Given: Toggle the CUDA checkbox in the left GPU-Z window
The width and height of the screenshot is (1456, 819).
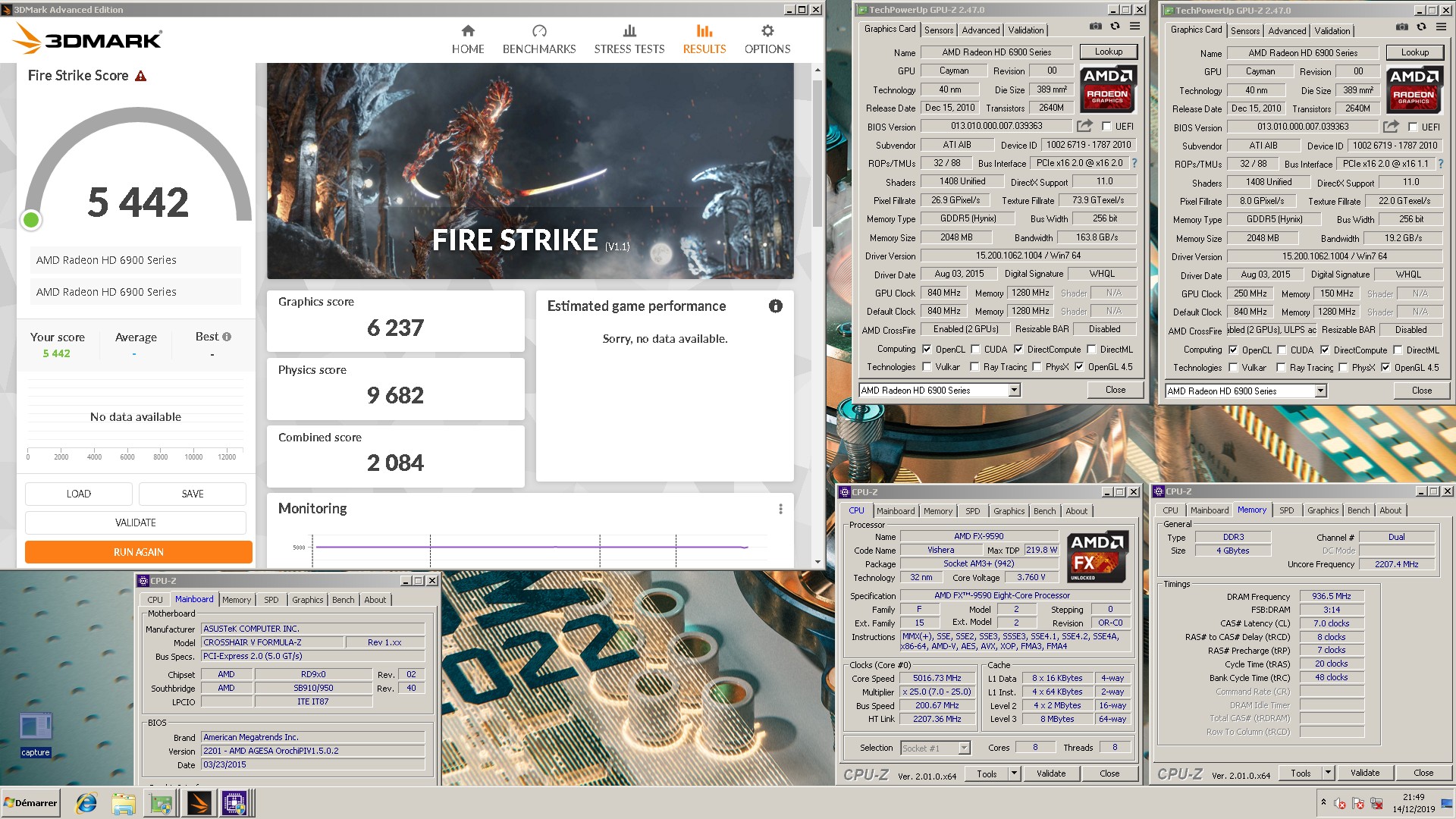Looking at the screenshot, I should click(975, 350).
